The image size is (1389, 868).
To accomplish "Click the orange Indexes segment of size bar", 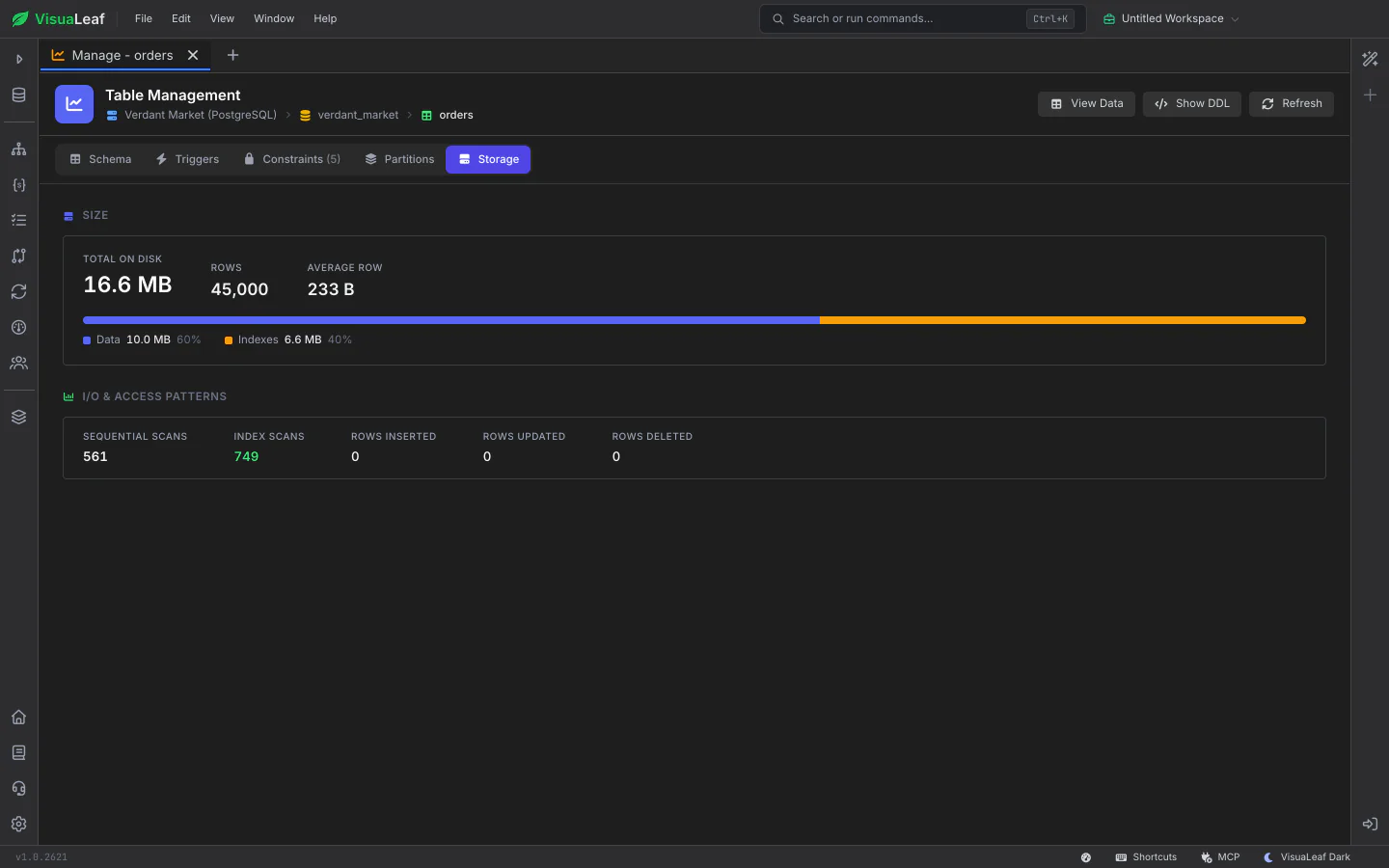I will (1063, 320).
